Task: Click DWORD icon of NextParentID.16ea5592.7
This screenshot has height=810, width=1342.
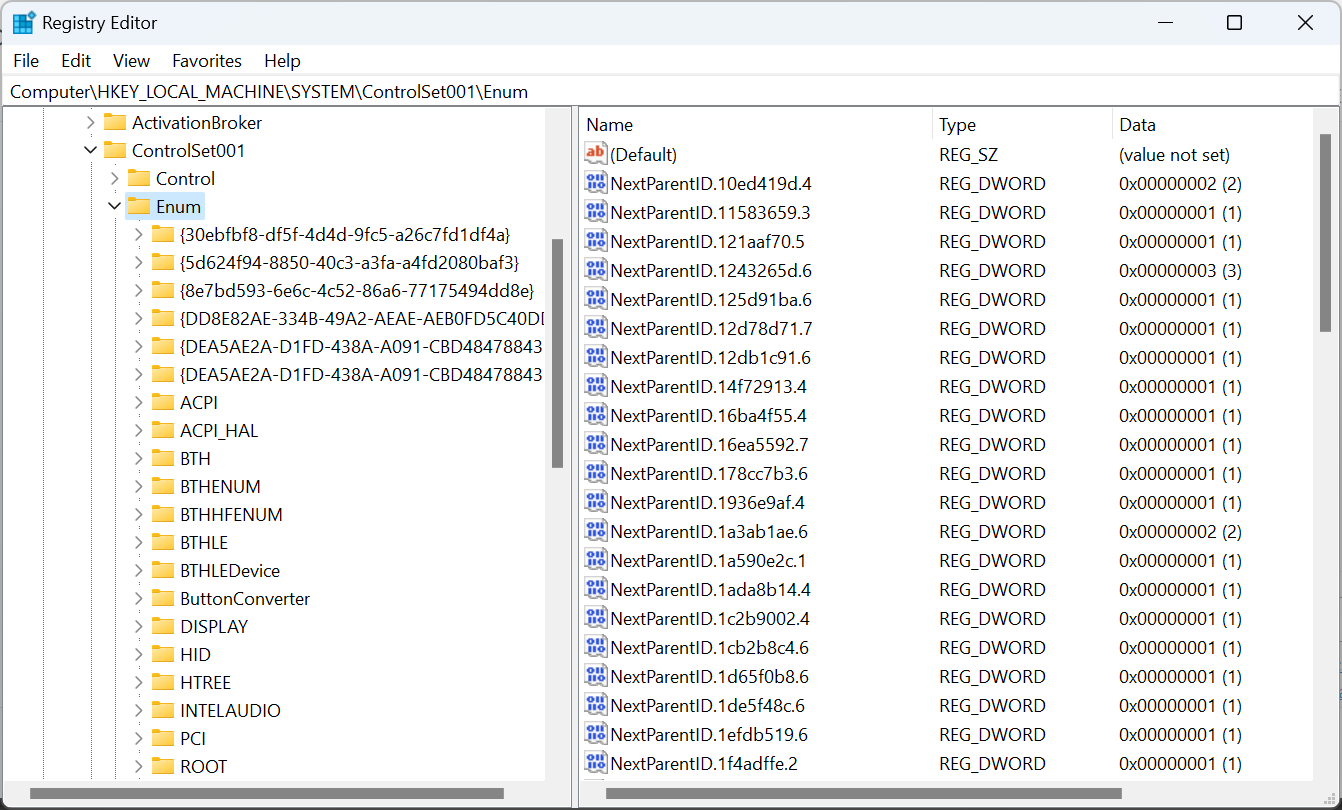Action: tap(596, 444)
